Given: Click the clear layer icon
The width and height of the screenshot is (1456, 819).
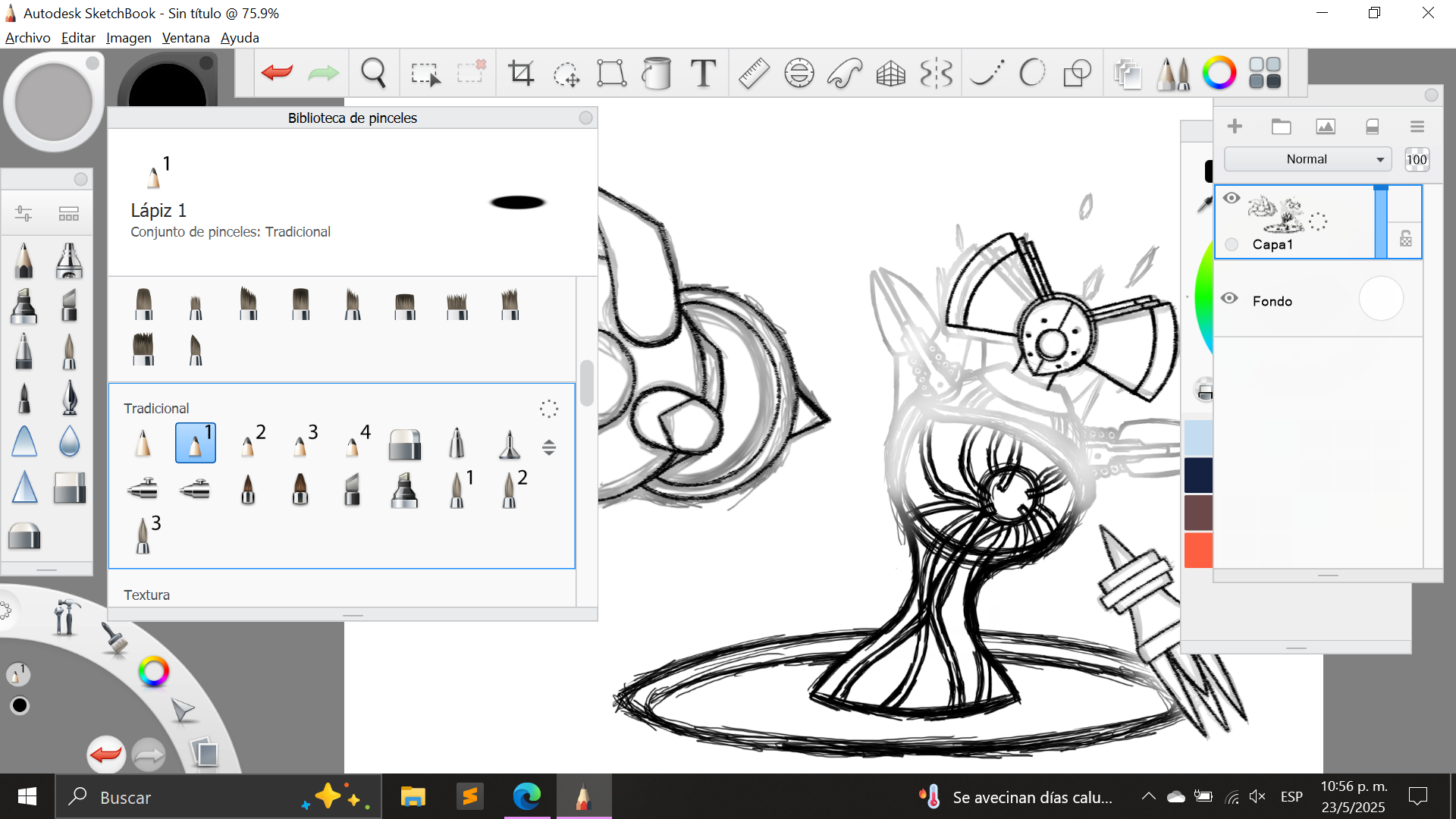Looking at the screenshot, I should (x=1372, y=126).
